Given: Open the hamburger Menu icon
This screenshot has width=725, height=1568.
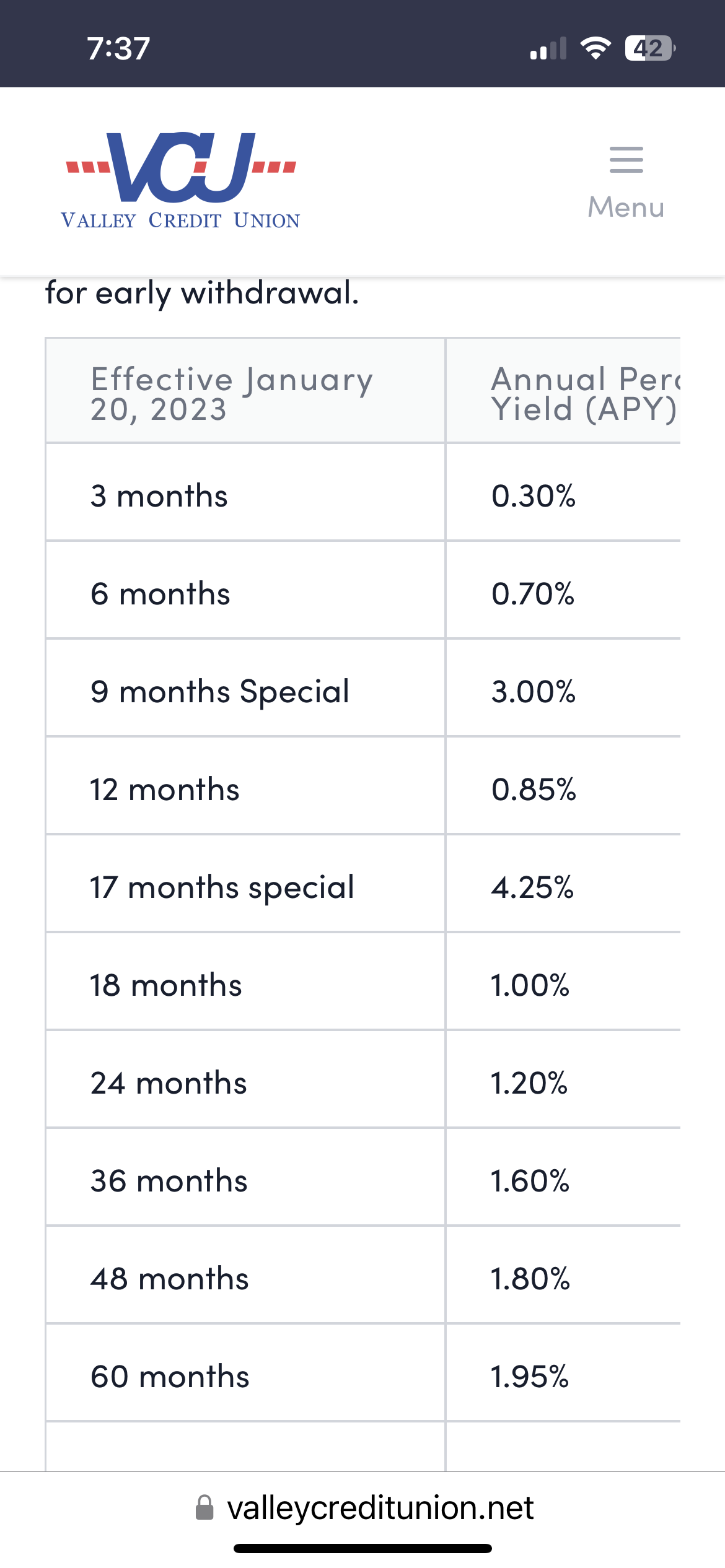Looking at the screenshot, I should click(x=626, y=160).
